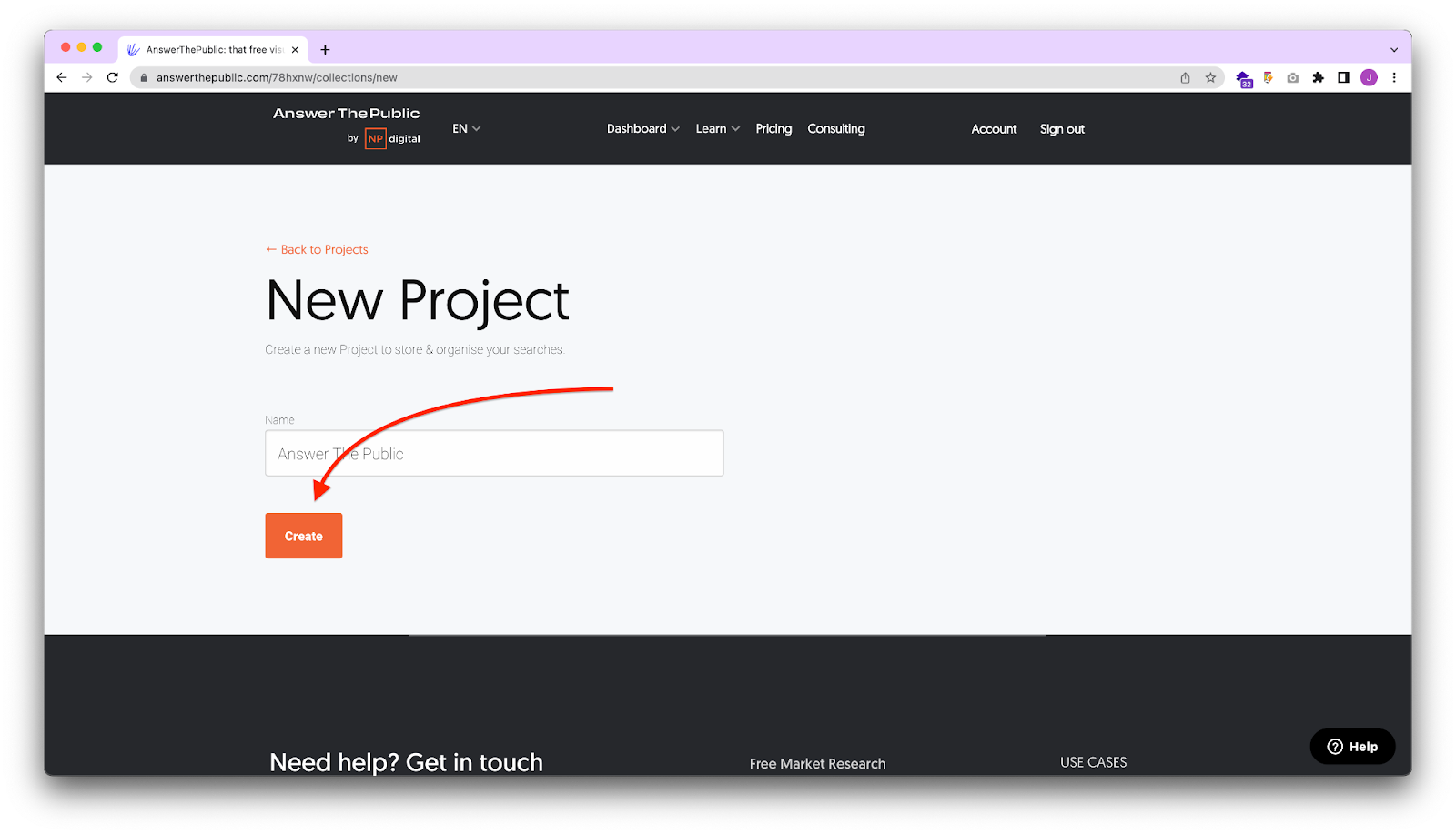Click the address bar URL
This screenshot has height=834, width=1456.
click(277, 78)
